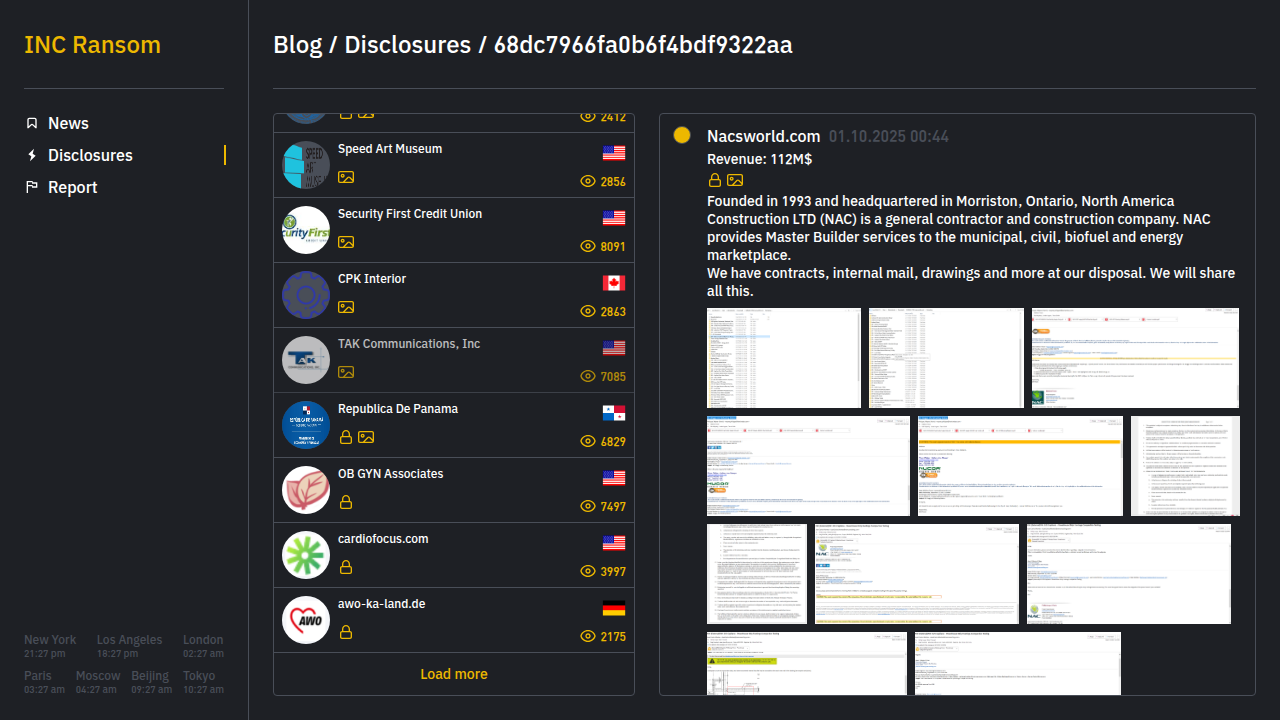Click the eye icon beside 2175 views
The width and height of the screenshot is (1280, 720).
tap(588, 636)
